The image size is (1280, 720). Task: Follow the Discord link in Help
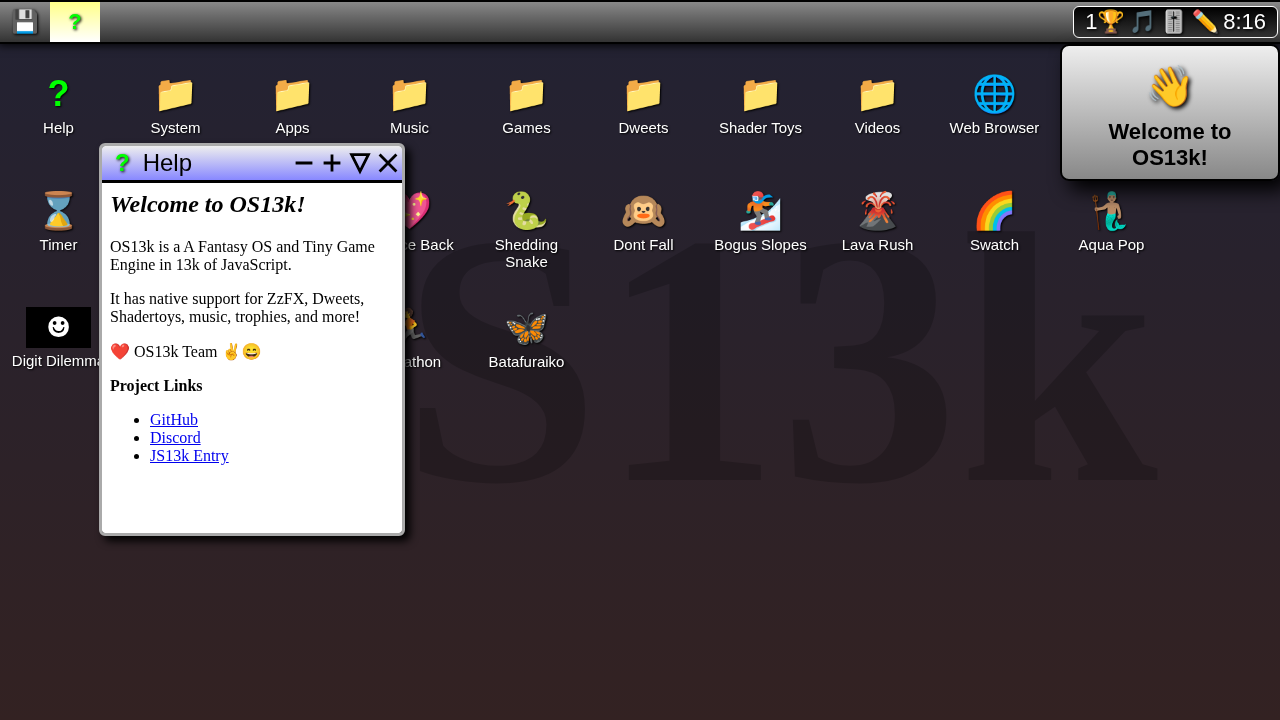[x=175, y=438]
